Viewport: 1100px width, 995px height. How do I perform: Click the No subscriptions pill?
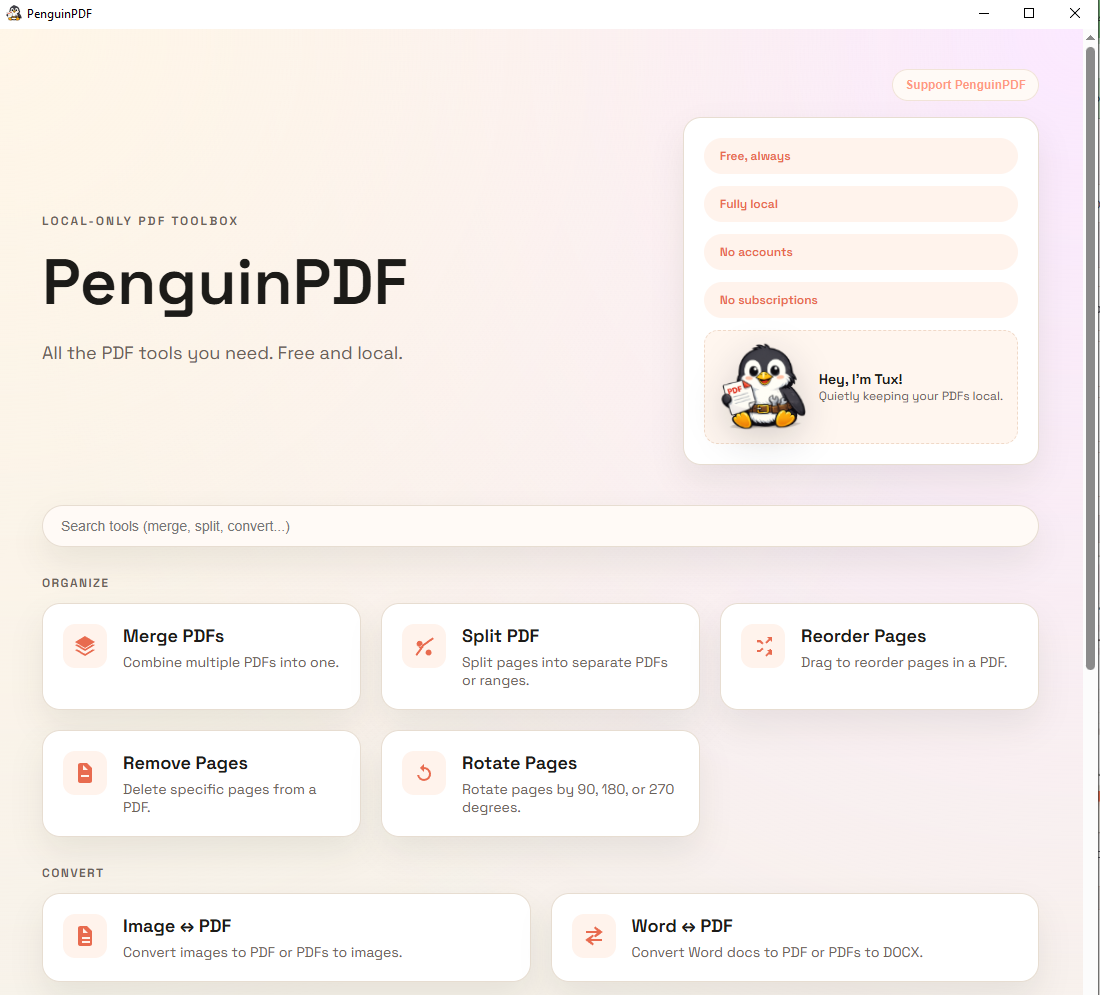(x=860, y=300)
